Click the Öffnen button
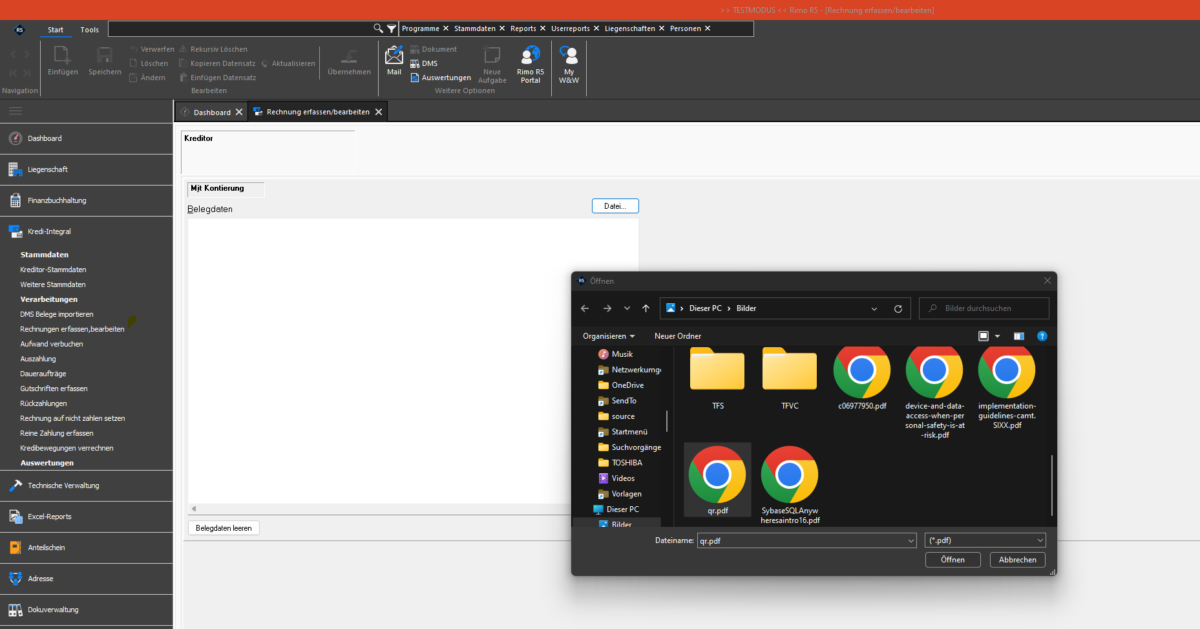This screenshot has width=1200, height=629. (x=952, y=560)
